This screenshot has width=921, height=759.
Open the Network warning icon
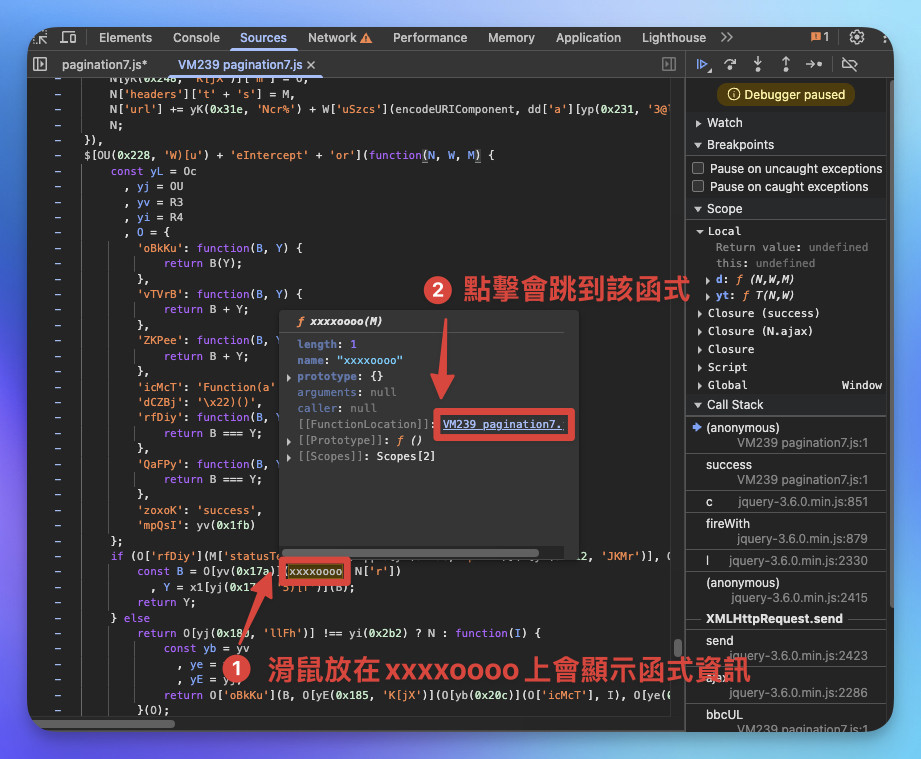pos(366,38)
